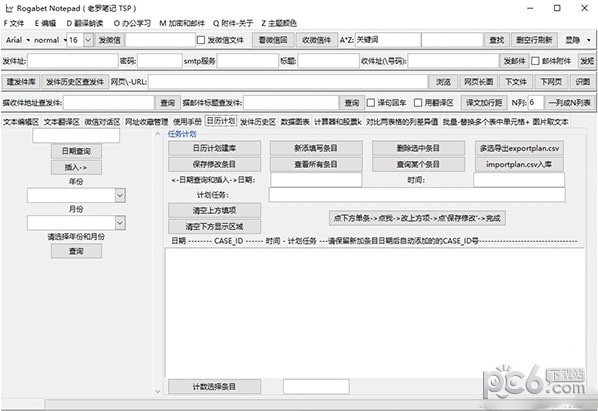Open the E 编辑 menu

tap(45, 23)
